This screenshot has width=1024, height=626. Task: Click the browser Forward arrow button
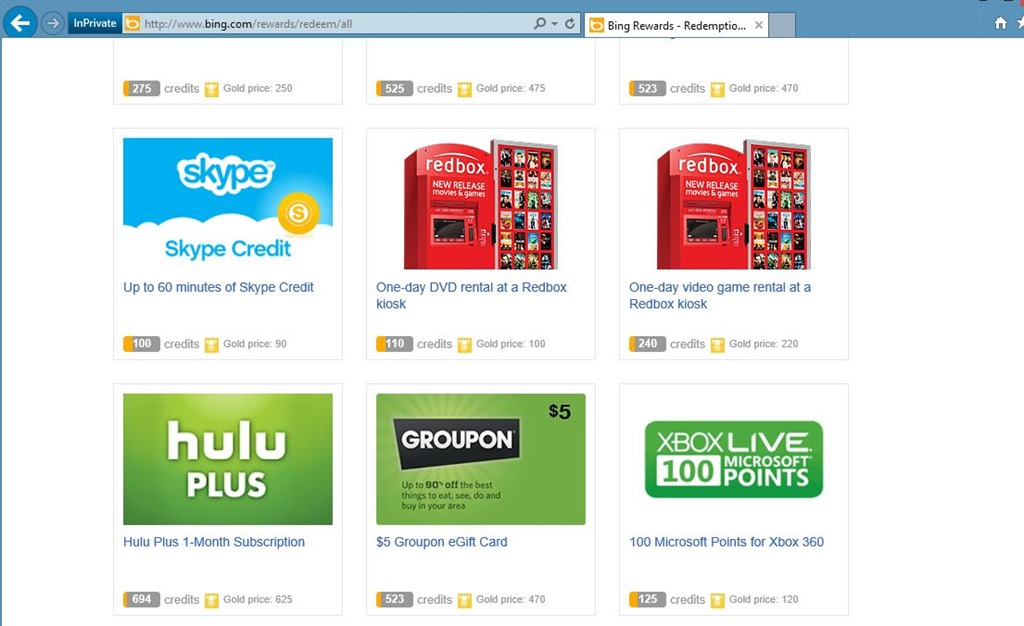(52, 23)
